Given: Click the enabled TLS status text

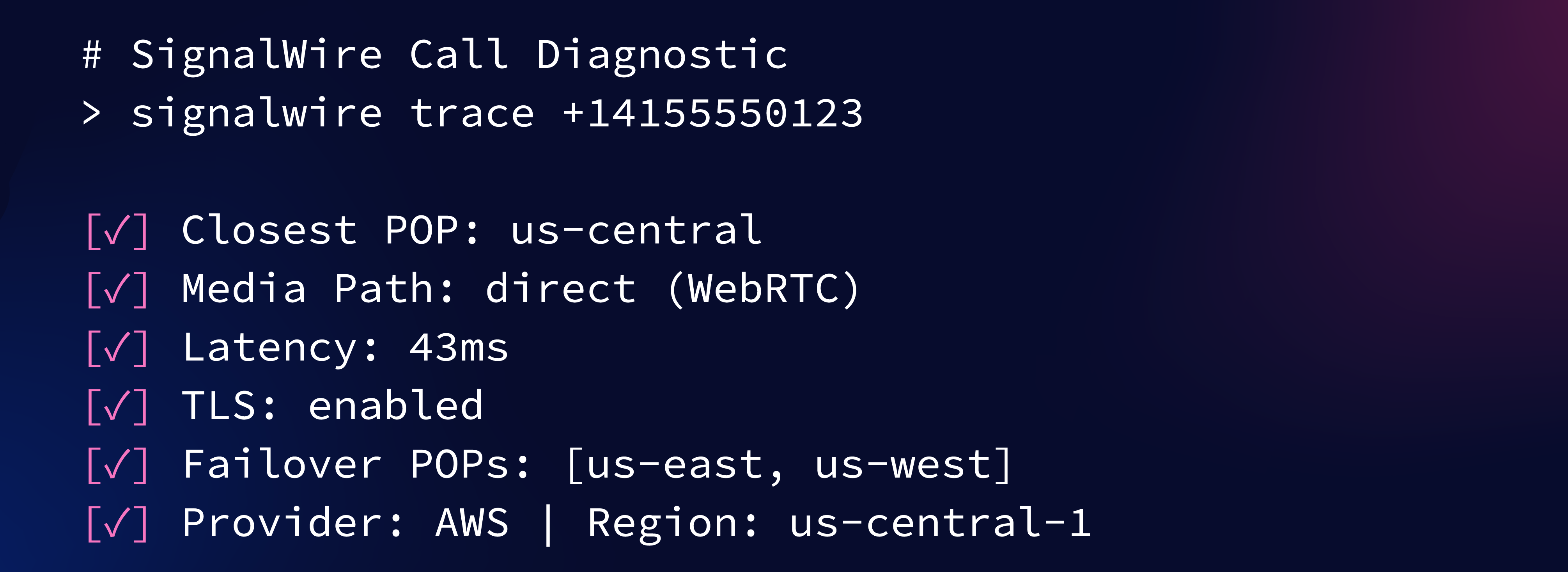Looking at the screenshot, I should 396,405.
